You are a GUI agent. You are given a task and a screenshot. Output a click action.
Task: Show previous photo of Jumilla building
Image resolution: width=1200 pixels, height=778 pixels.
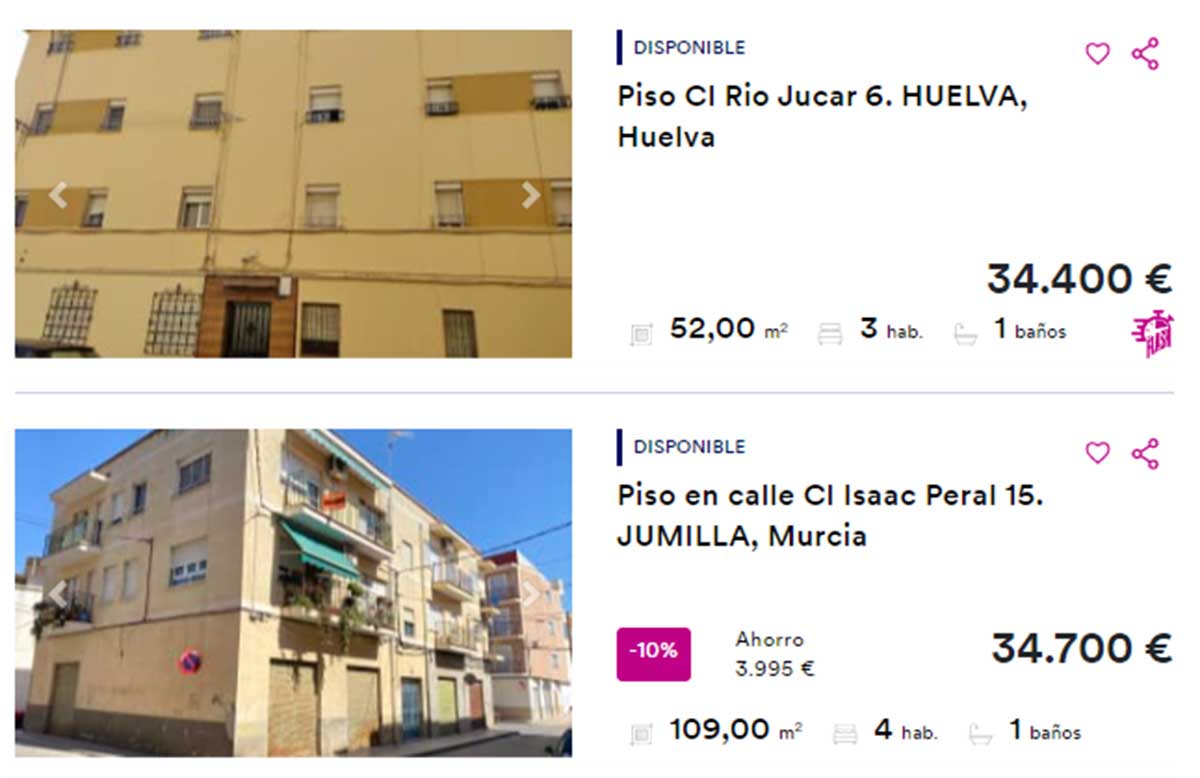coord(58,594)
